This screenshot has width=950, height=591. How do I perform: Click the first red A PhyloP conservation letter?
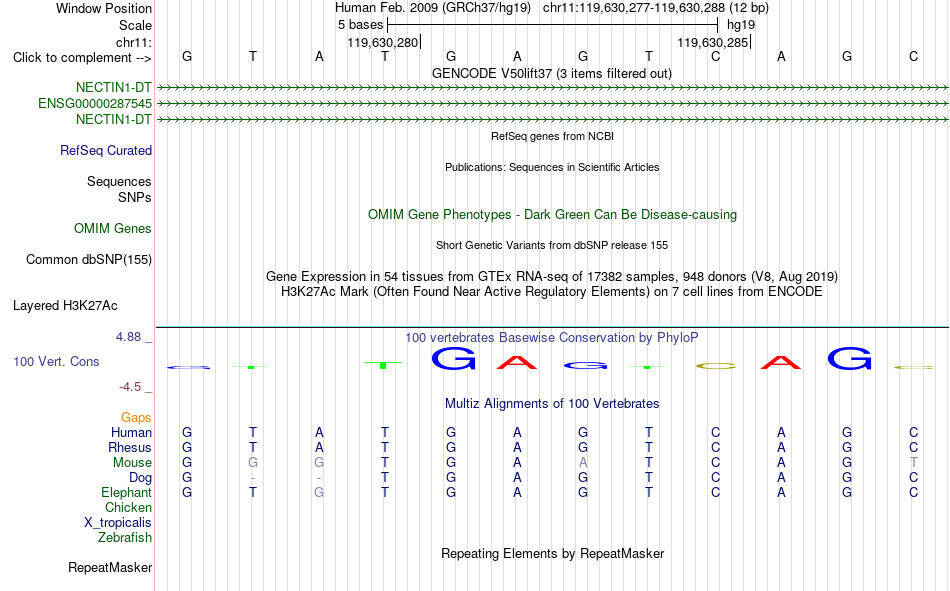pyautogui.click(x=517, y=362)
